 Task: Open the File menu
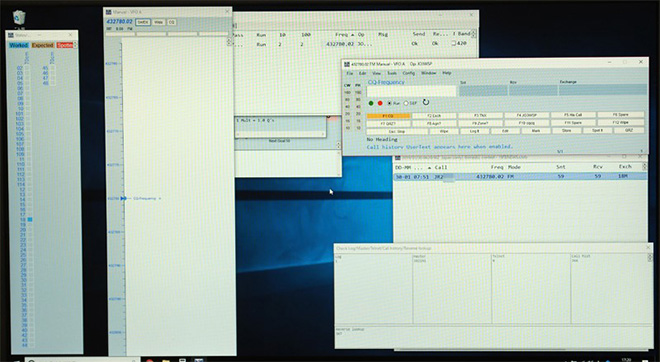tap(350, 73)
